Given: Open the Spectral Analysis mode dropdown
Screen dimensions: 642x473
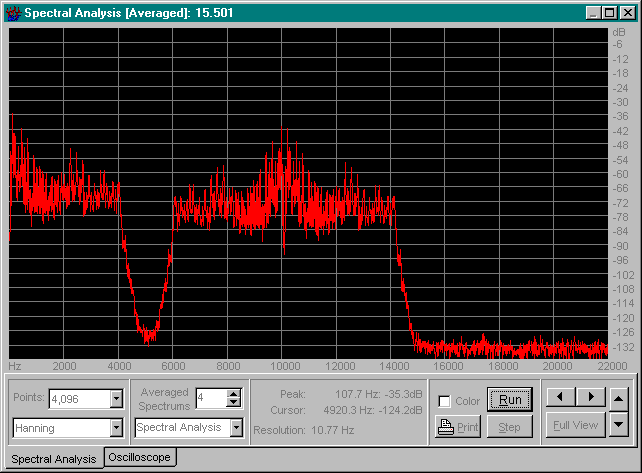Looking at the screenshot, I should 236,428.
